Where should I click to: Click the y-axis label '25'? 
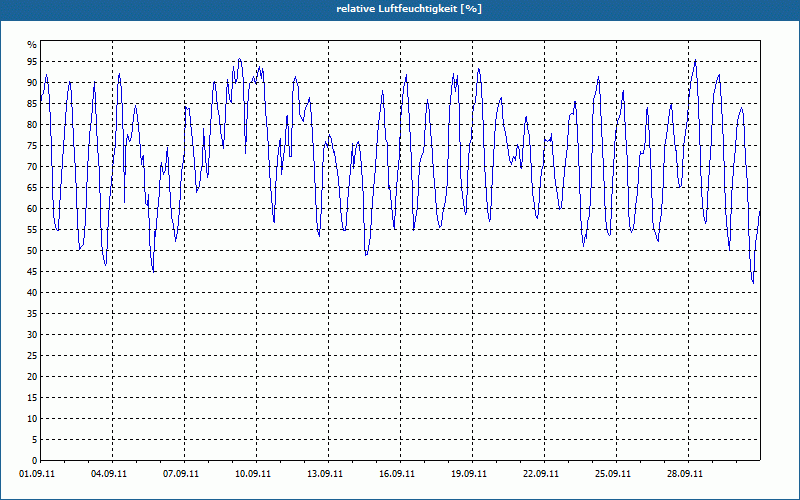(32, 356)
